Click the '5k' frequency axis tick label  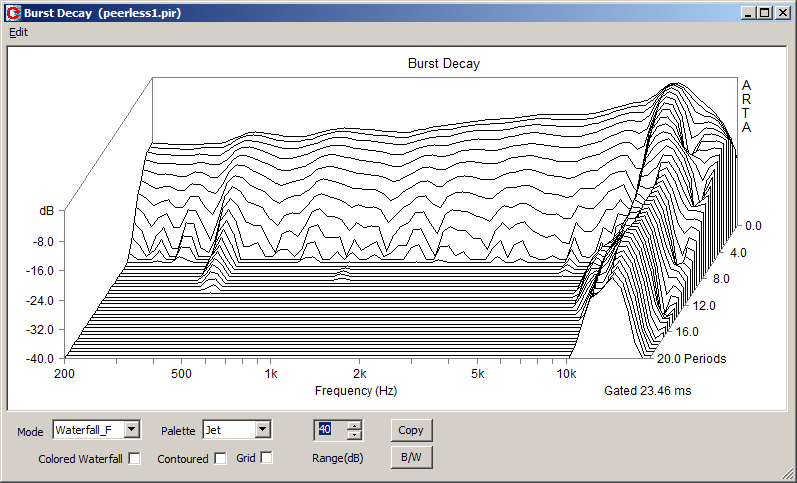[x=477, y=374]
